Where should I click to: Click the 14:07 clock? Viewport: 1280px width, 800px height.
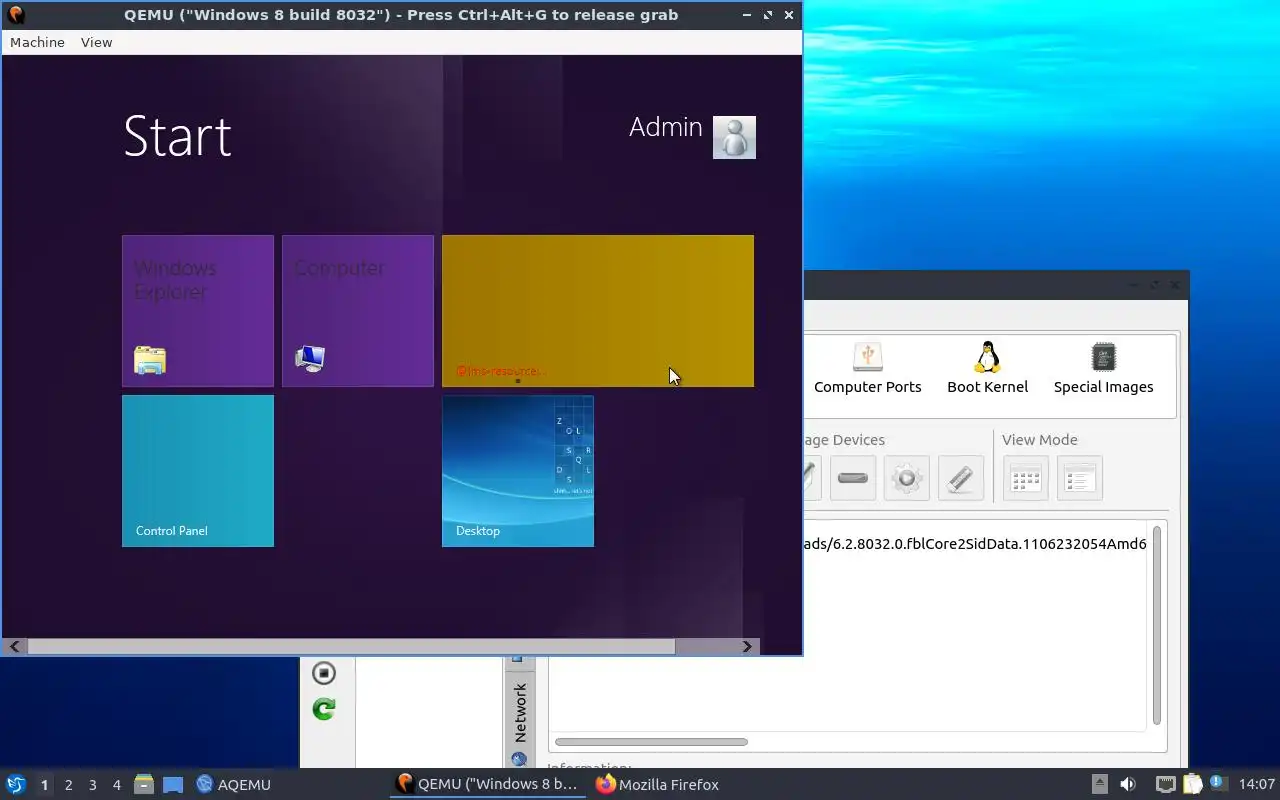click(x=1256, y=785)
